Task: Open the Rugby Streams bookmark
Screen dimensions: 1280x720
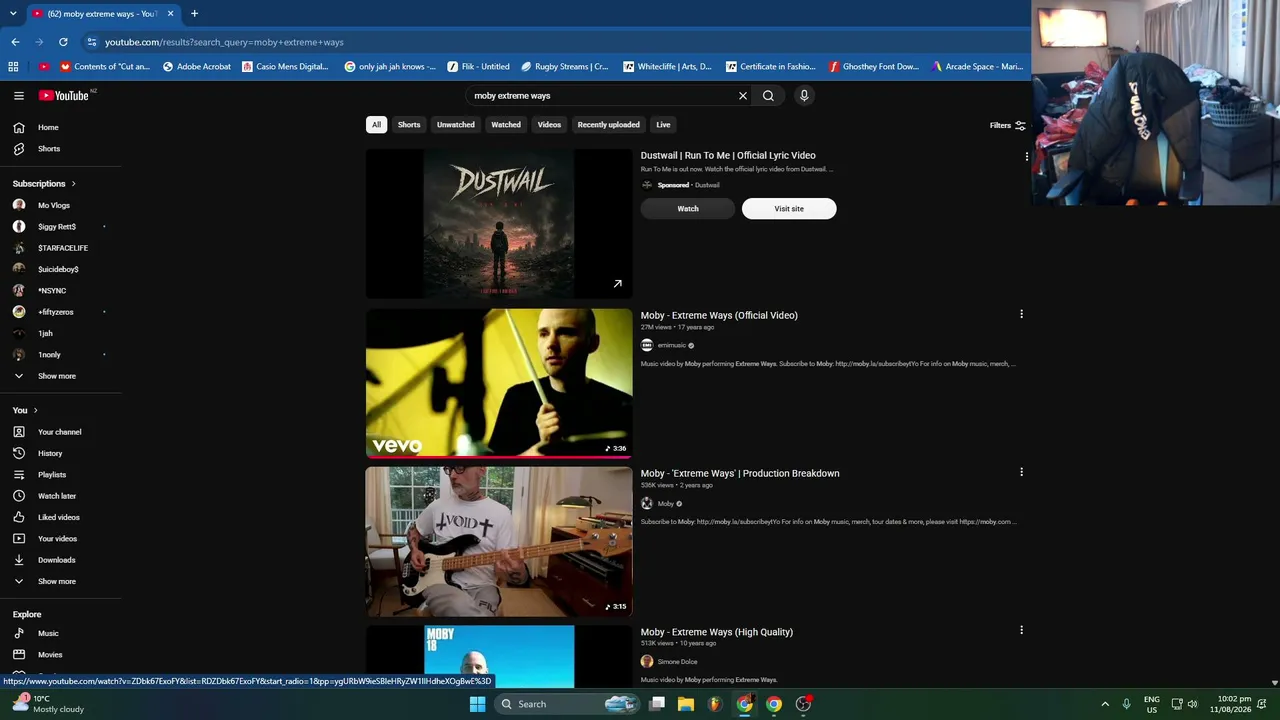Action: pos(565,67)
